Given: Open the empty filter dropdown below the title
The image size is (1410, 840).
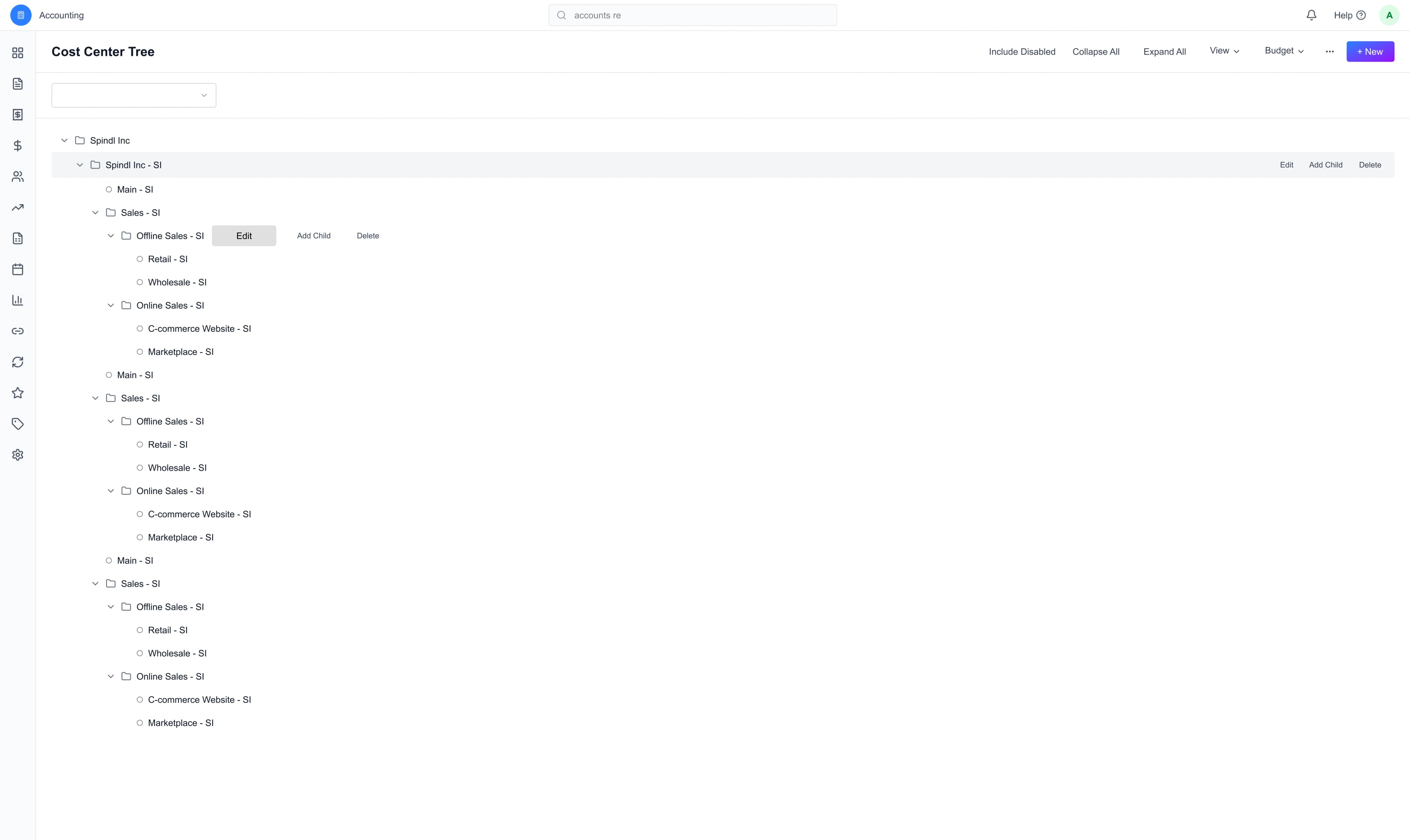Looking at the screenshot, I should tap(134, 94).
